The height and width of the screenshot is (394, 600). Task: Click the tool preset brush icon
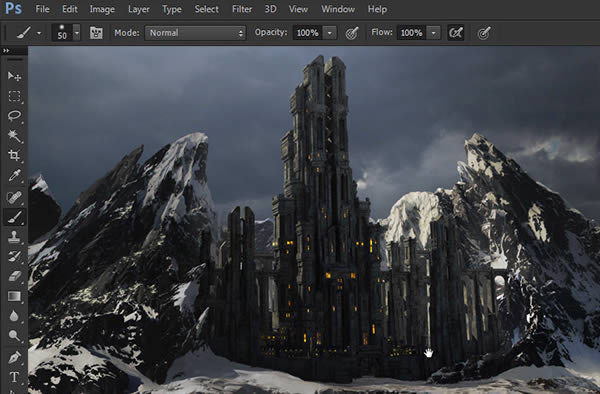pyautogui.click(x=24, y=33)
